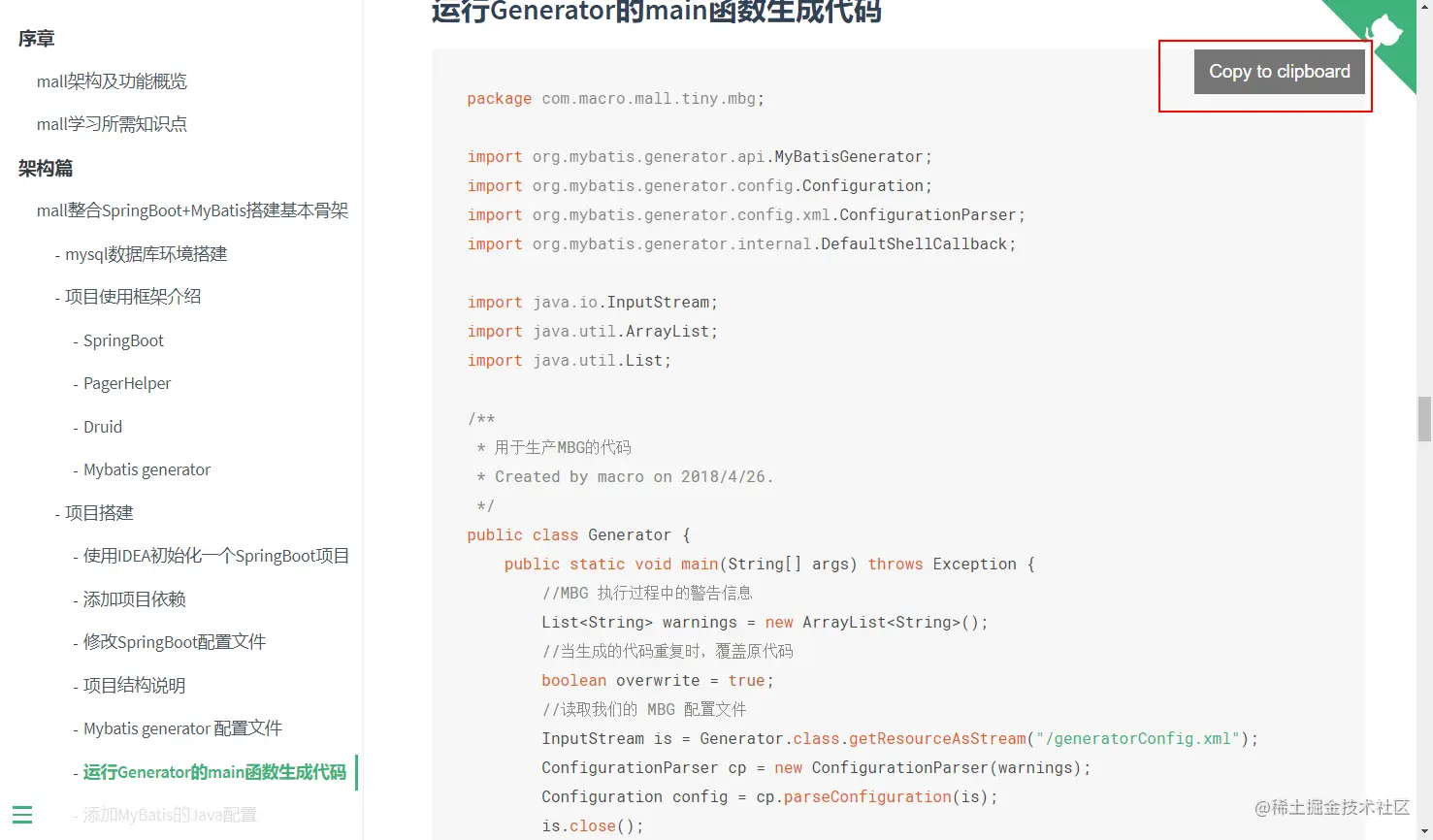Screen dimensions: 1433x840
Task: Jump to the SpringBoot subsection
Action: point(123,340)
